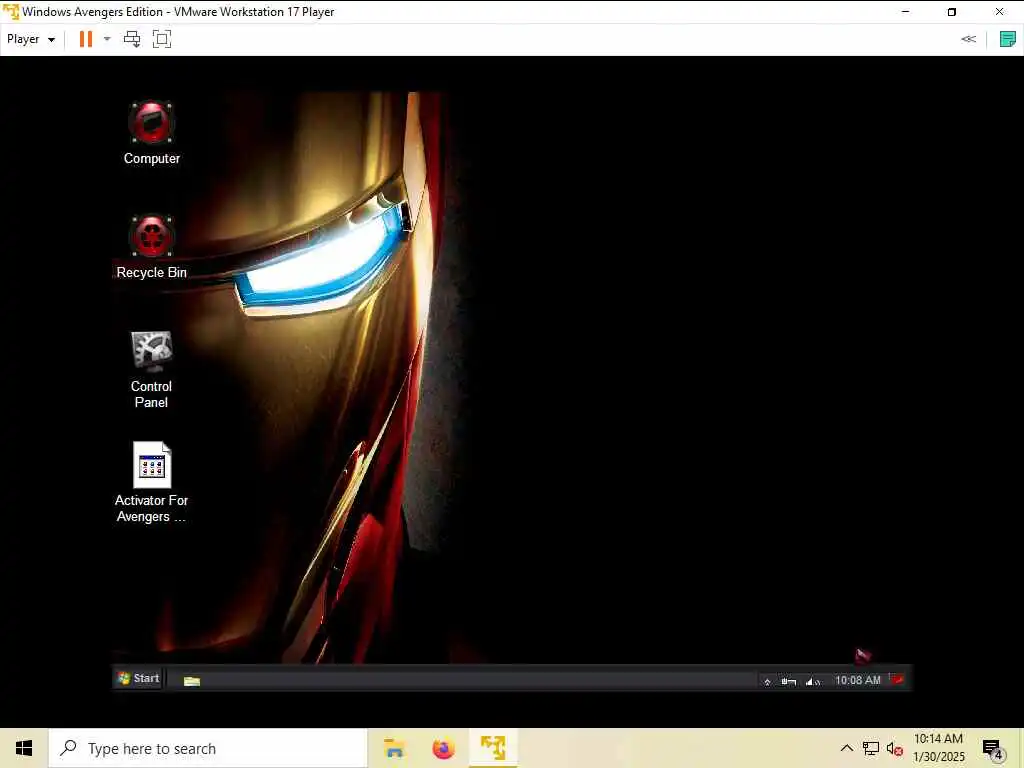Enter VMware full screen mode
The image size is (1024, 768).
pyautogui.click(x=161, y=39)
